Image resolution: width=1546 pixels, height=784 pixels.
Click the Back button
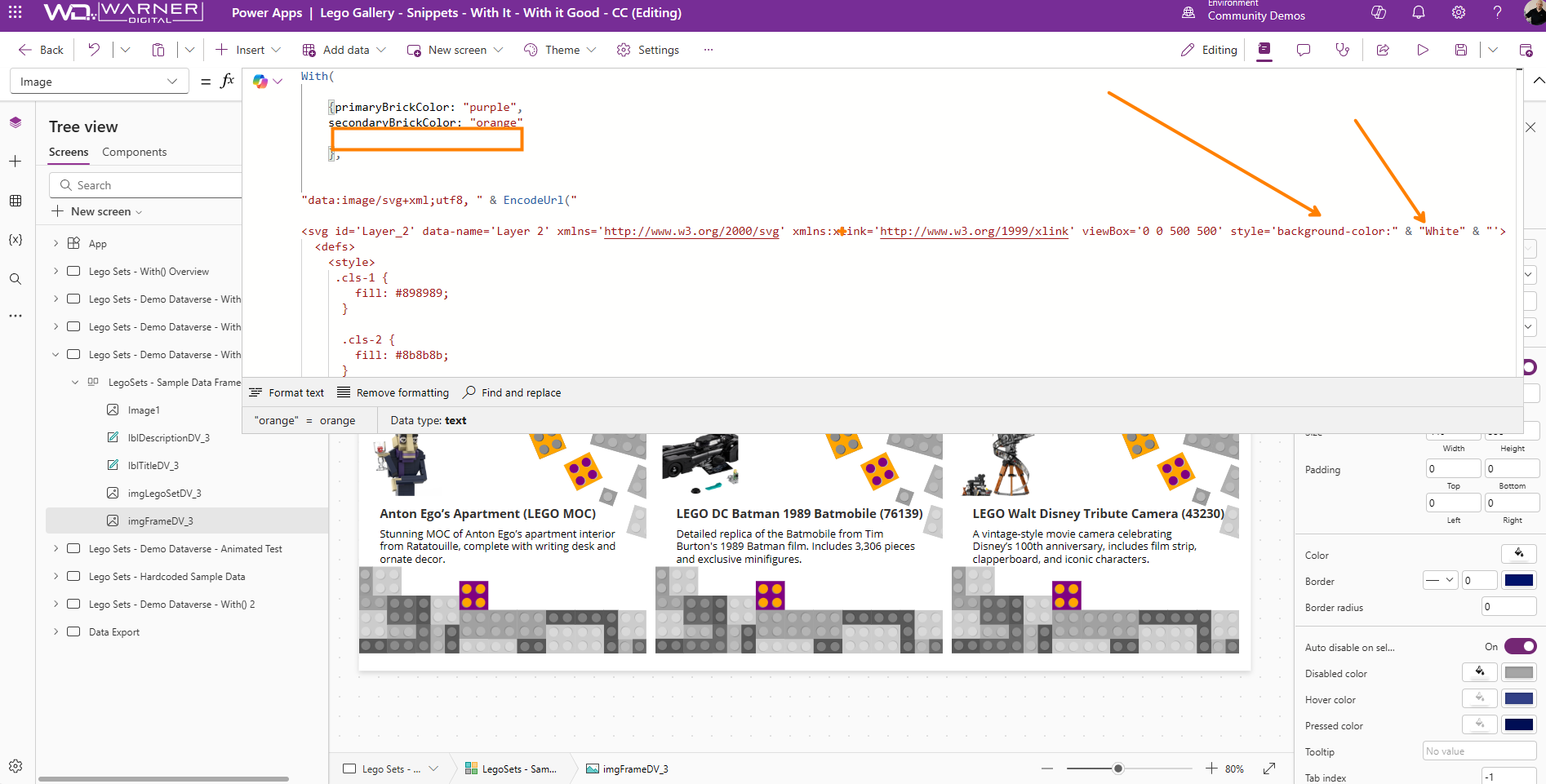(x=41, y=50)
